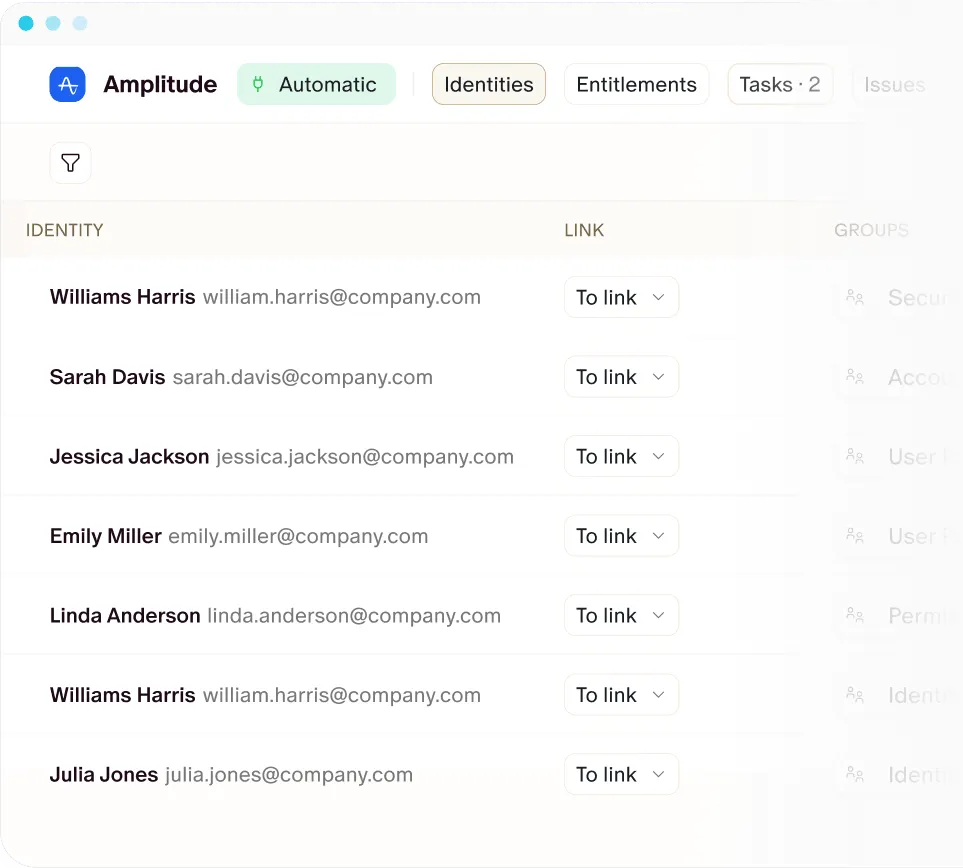Click the GROUPS column header
This screenshot has height=868, width=963.
[x=871, y=230]
